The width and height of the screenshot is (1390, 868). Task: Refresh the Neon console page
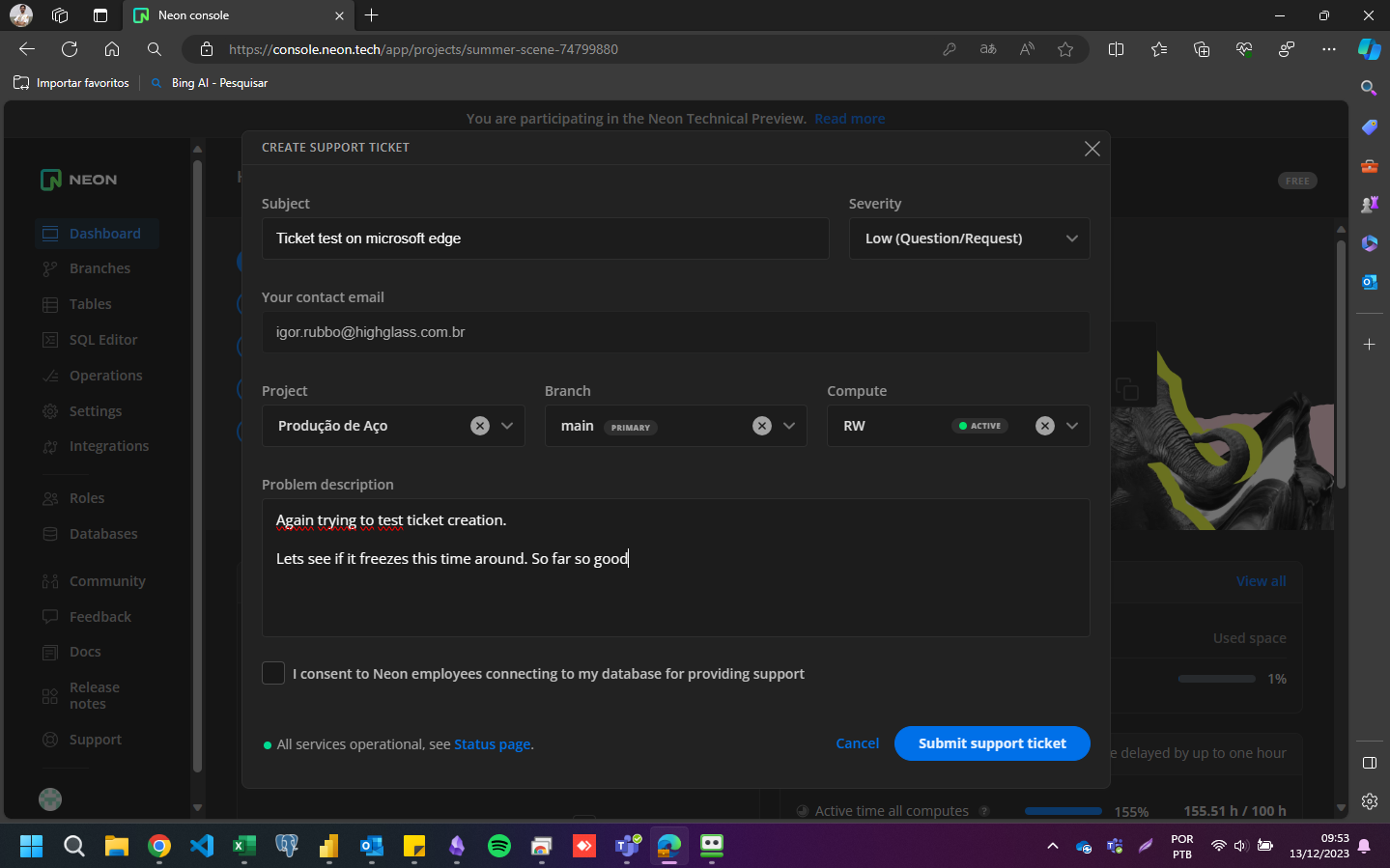pos(70,49)
